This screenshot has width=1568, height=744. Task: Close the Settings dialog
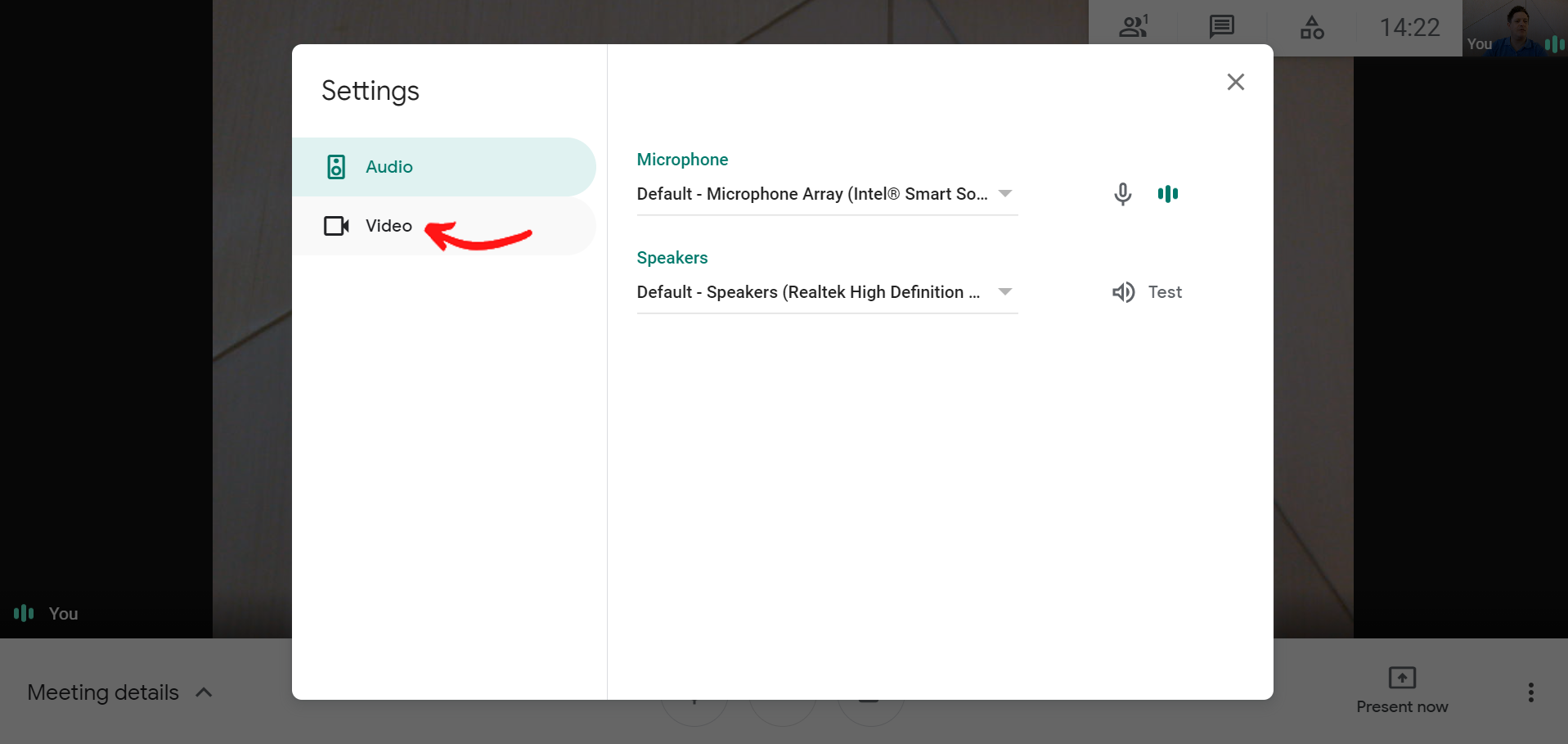click(x=1235, y=82)
